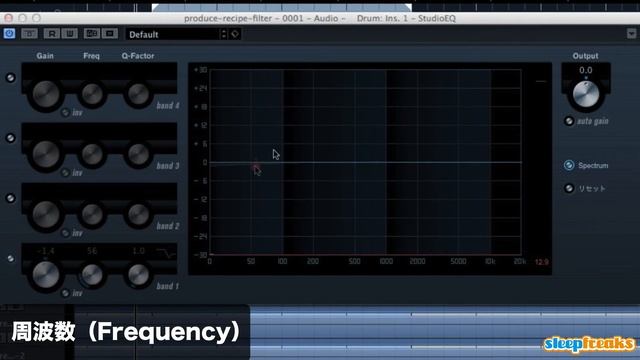The image size is (640, 360).
Task: Click the band 1 frequency value 56
Action: pyautogui.click(x=92, y=251)
